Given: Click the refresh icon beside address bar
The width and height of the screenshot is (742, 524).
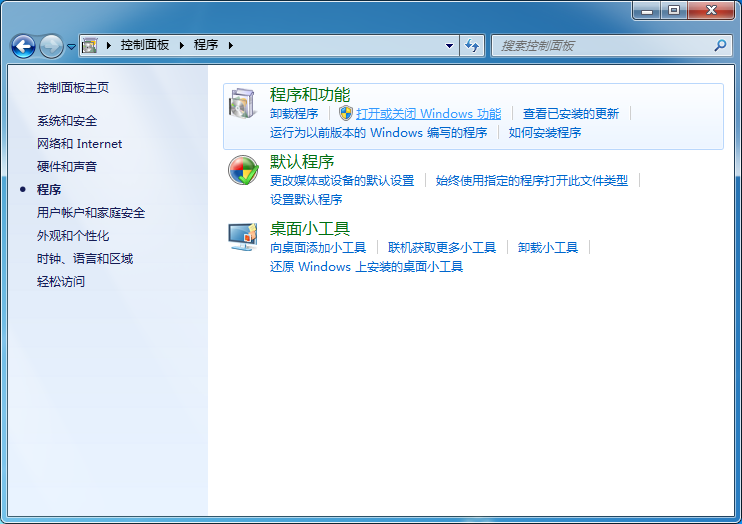Looking at the screenshot, I should 473,45.
